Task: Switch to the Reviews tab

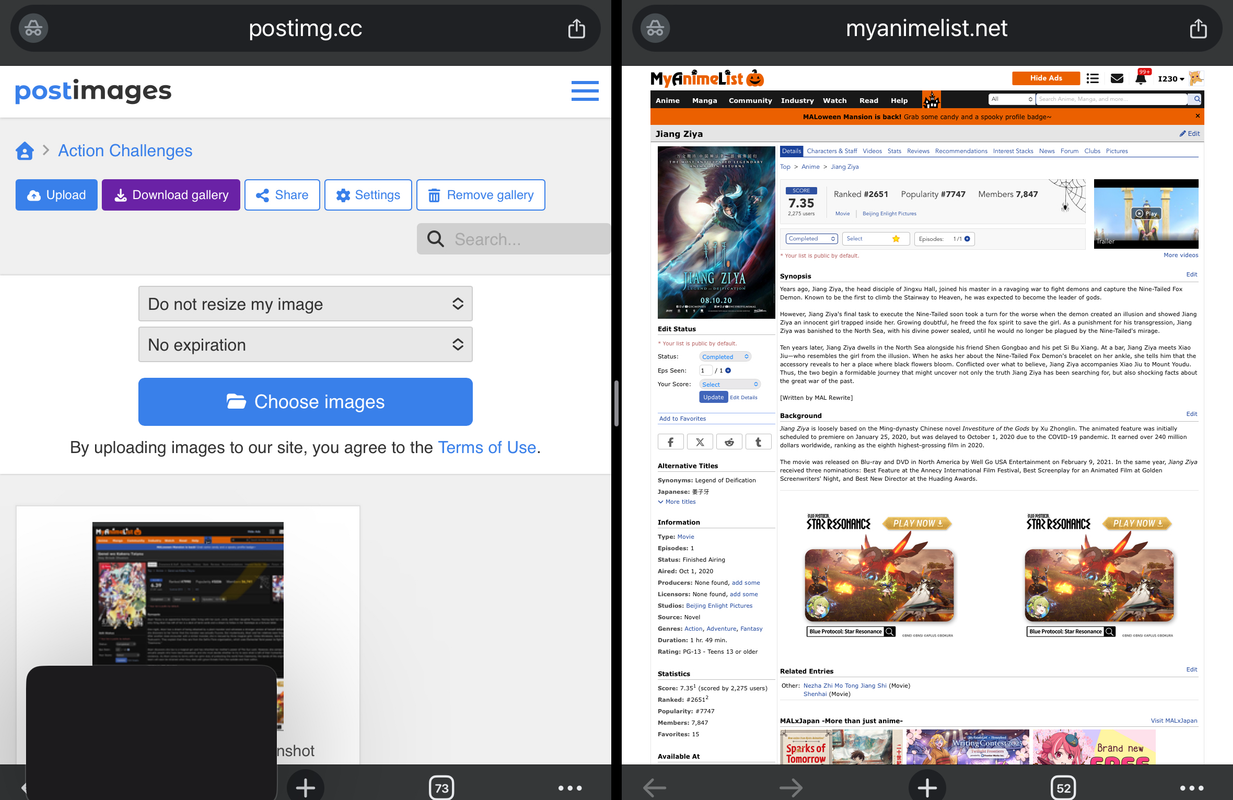Action: coord(918,151)
